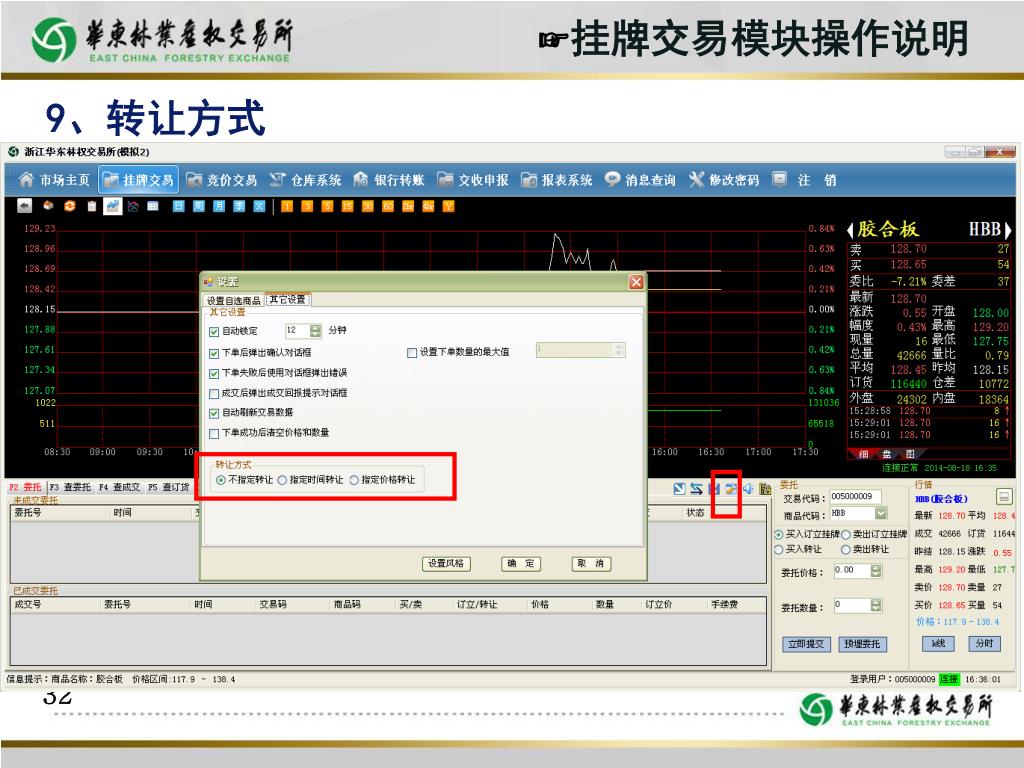Click the Y orange interval button
The width and height of the screenshot is (1024, 768).
449,206
